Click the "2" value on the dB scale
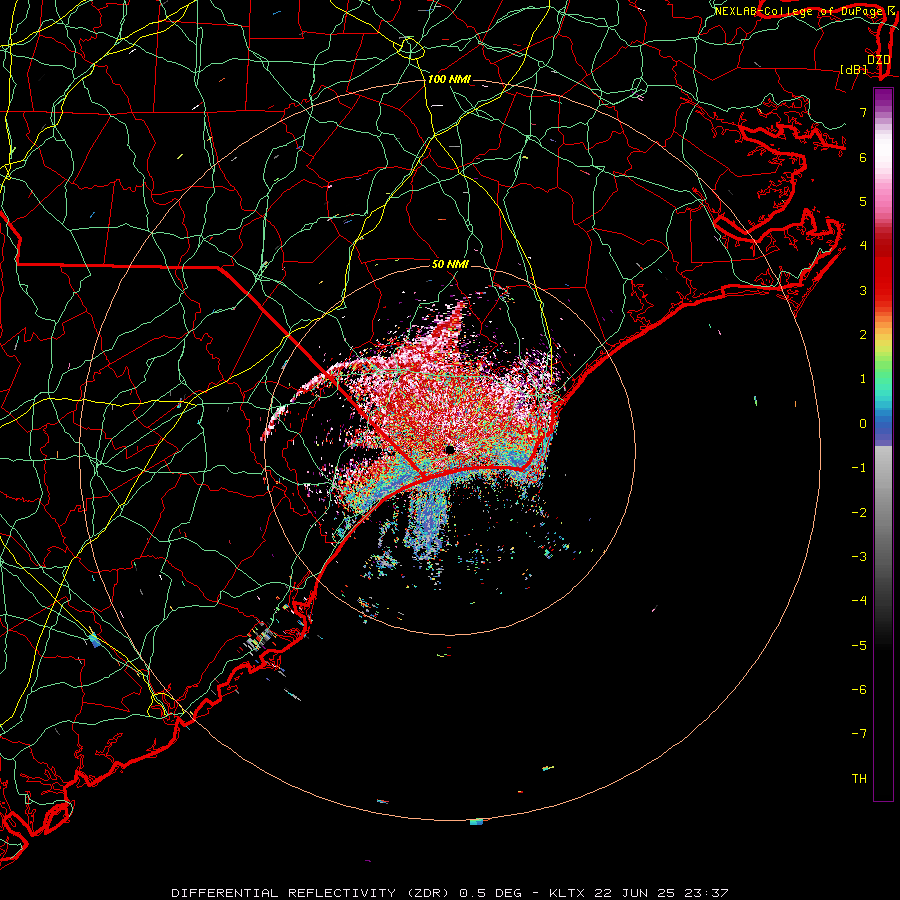 [x=863, y=335]
